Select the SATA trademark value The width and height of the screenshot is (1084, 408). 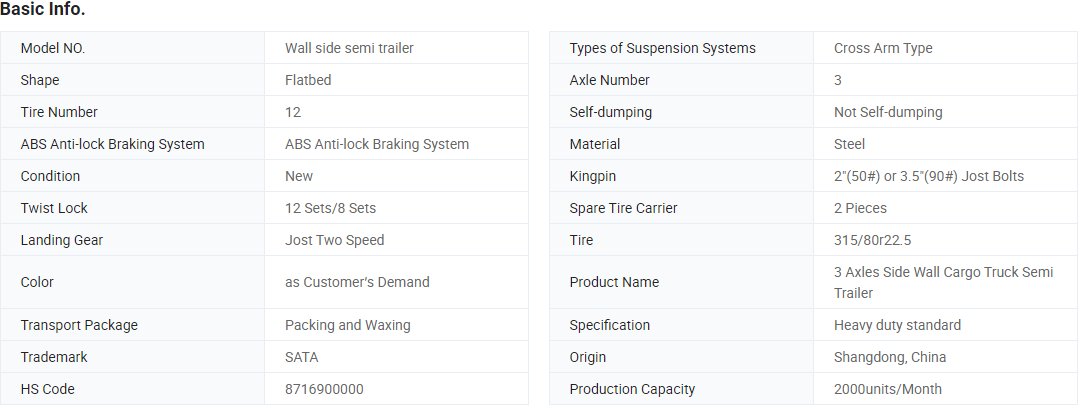[x=301, y=357]
